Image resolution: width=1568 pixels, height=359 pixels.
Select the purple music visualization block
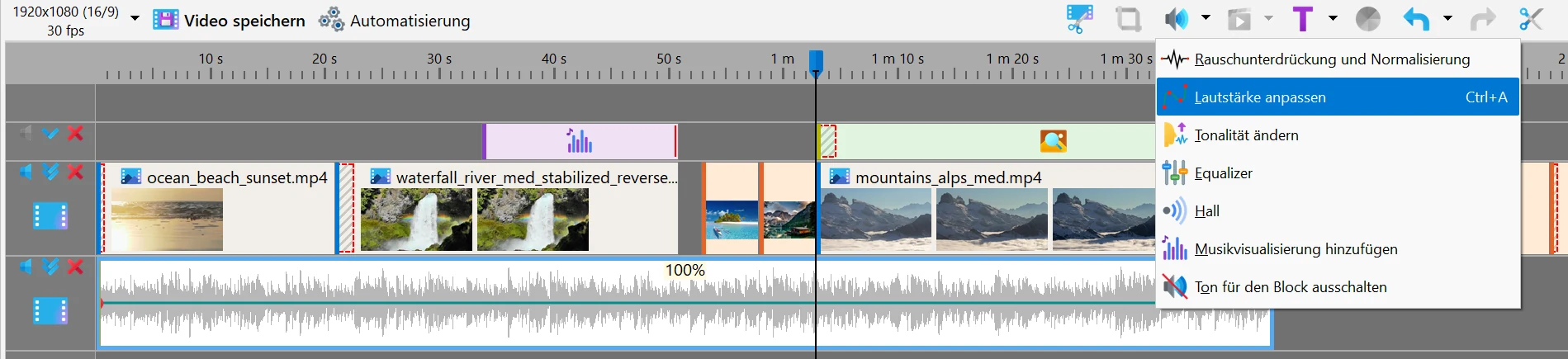point(580,141)
